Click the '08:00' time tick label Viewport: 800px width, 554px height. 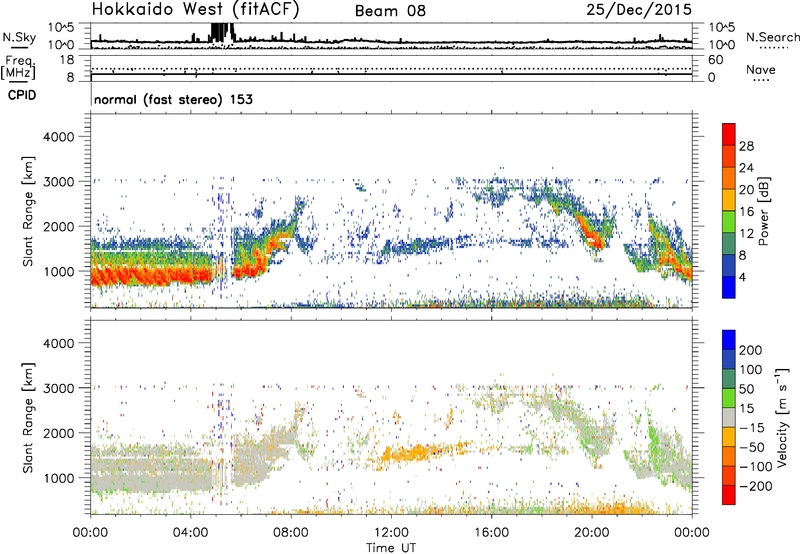point(291,533)
